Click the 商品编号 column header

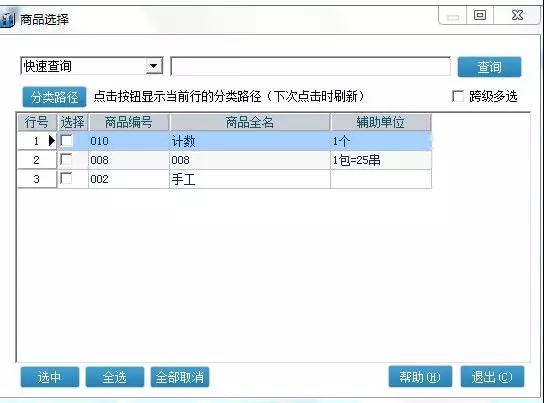(x=129, y=122)
